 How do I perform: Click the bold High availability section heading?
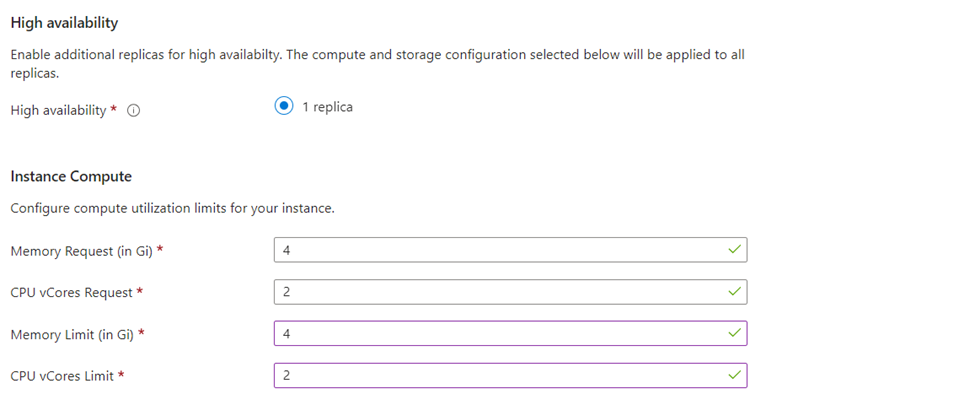coord(65,24)
